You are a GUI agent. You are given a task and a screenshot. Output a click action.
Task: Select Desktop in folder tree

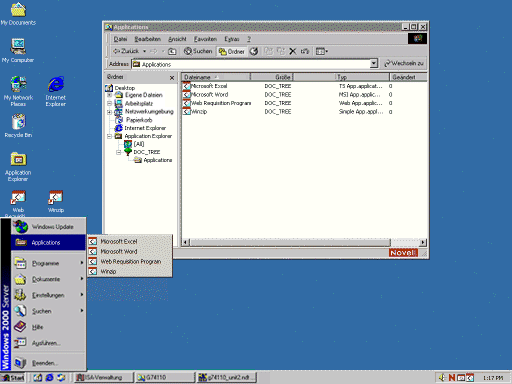point(124,88)
